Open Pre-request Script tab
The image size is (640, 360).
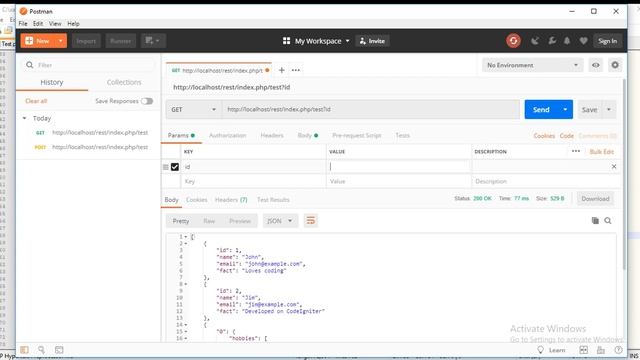pyautogui.click(x=356, y=135)
